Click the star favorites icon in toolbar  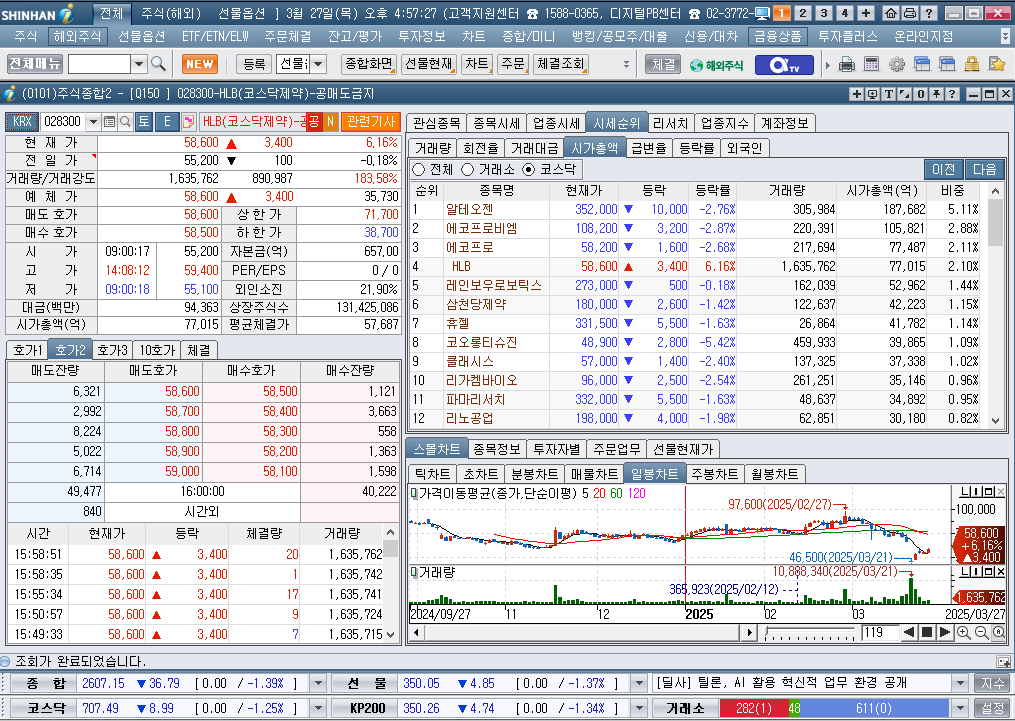(x=997, y=64)
